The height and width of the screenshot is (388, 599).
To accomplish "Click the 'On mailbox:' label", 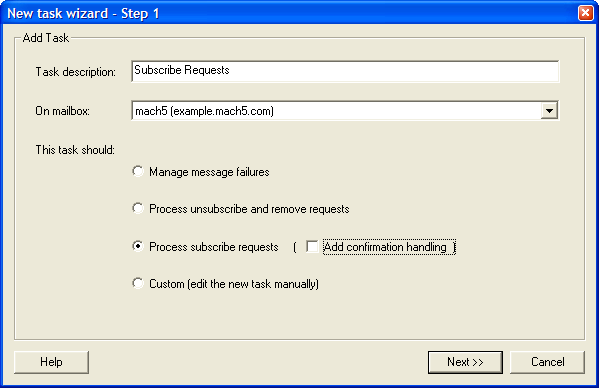I will 63,111.
